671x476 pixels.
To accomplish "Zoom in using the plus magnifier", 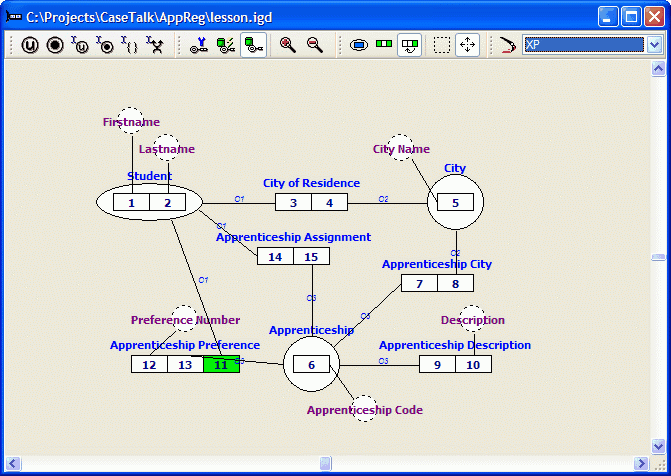I will (288, 45).
